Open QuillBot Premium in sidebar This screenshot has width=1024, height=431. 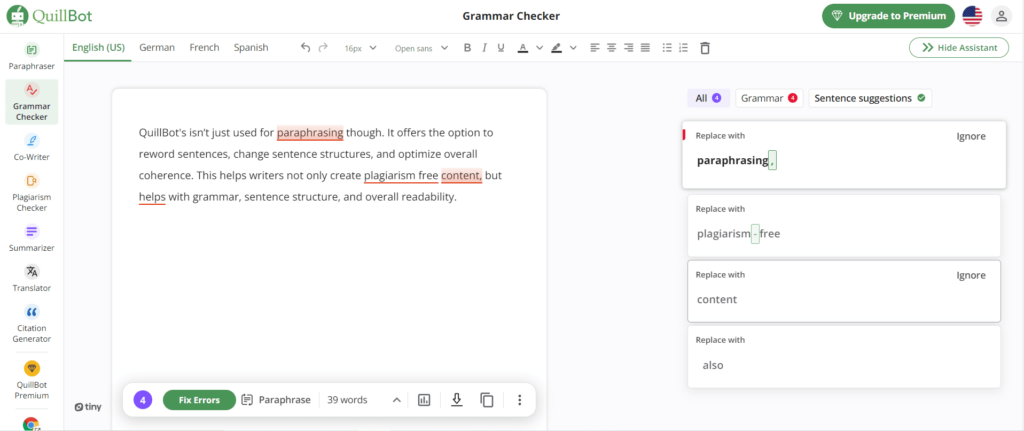(x=31, y=380)
